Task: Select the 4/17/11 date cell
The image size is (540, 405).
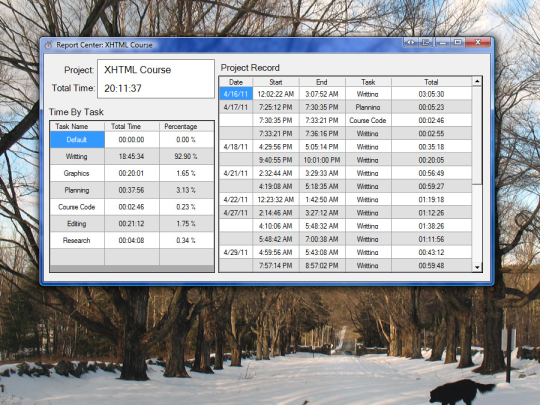Action: pos(236,107)
